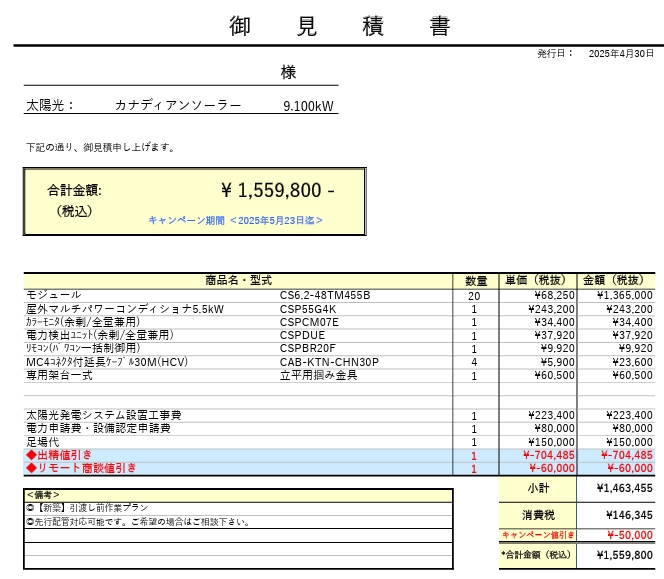Select amount ¥1,365,000
The width and height of the screenshot is (664, 579).
625,295
